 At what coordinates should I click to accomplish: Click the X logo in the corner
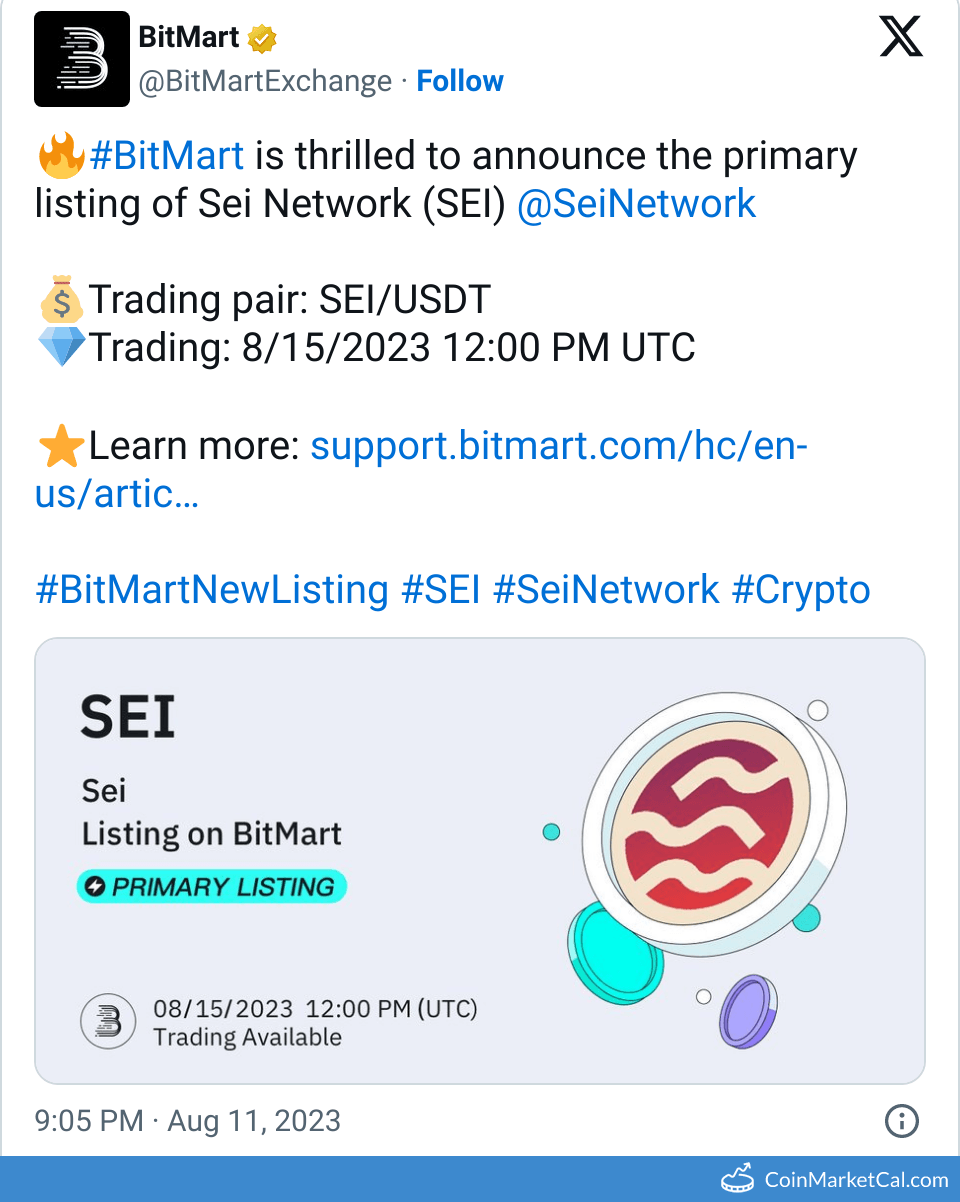point(900,36)
